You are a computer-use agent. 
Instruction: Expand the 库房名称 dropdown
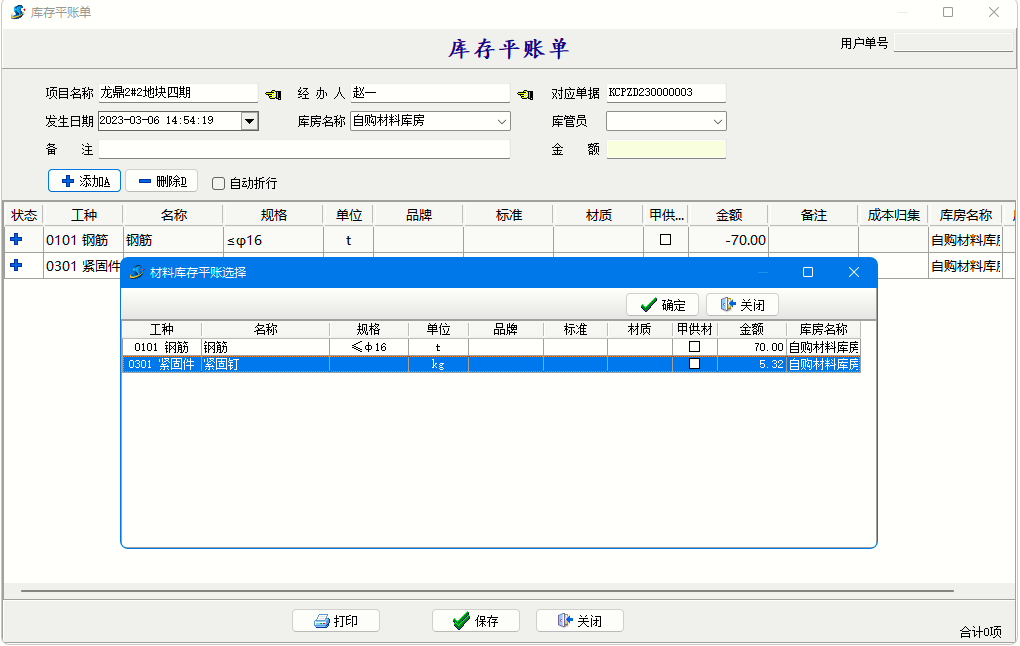coord(502,121)
